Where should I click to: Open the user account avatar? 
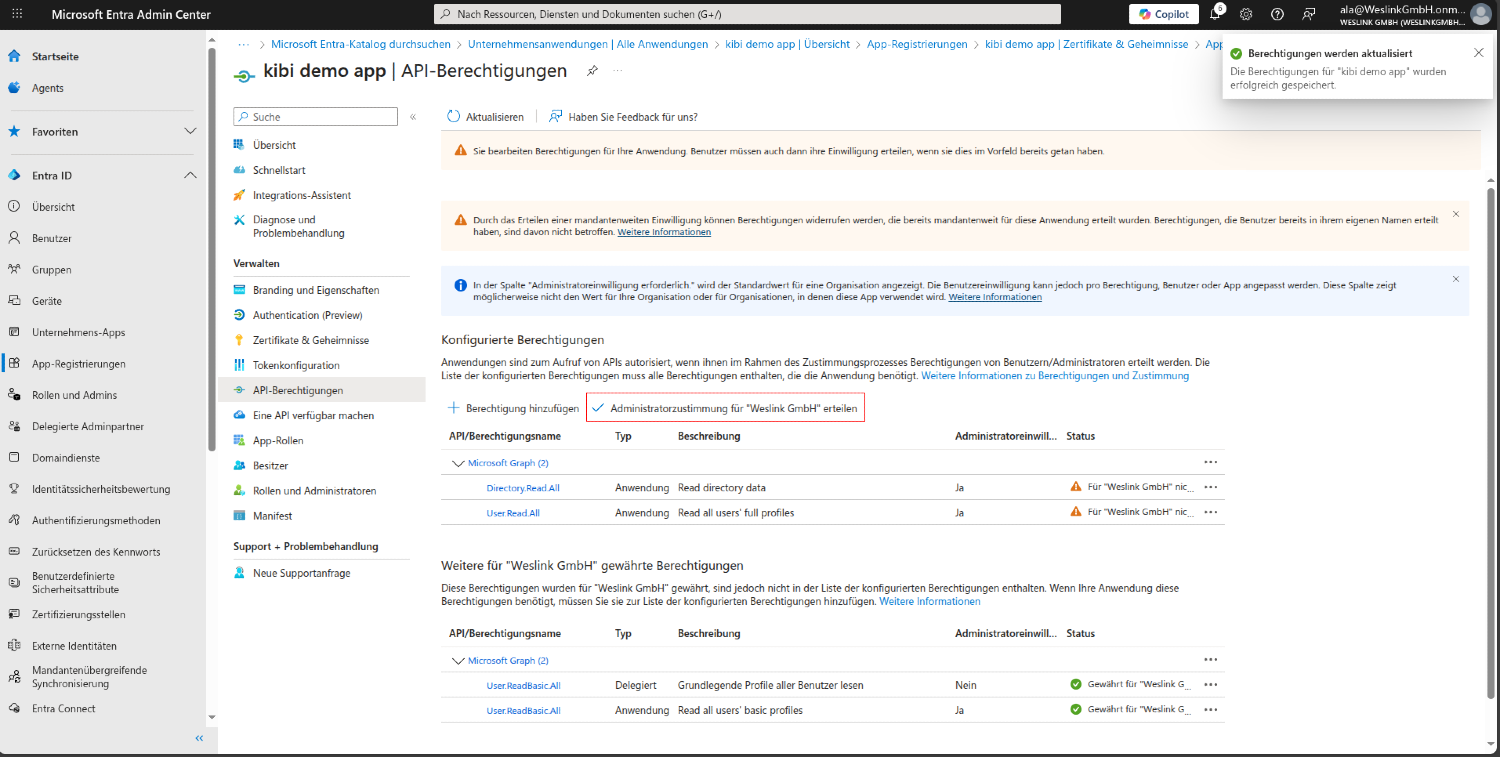coord(1481,14)
